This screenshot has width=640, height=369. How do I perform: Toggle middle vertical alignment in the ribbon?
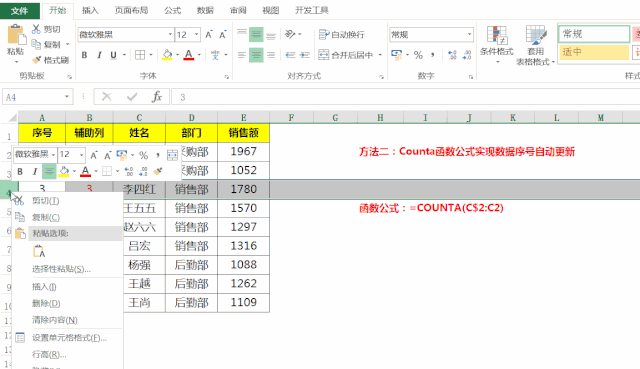tap(256, 35)
